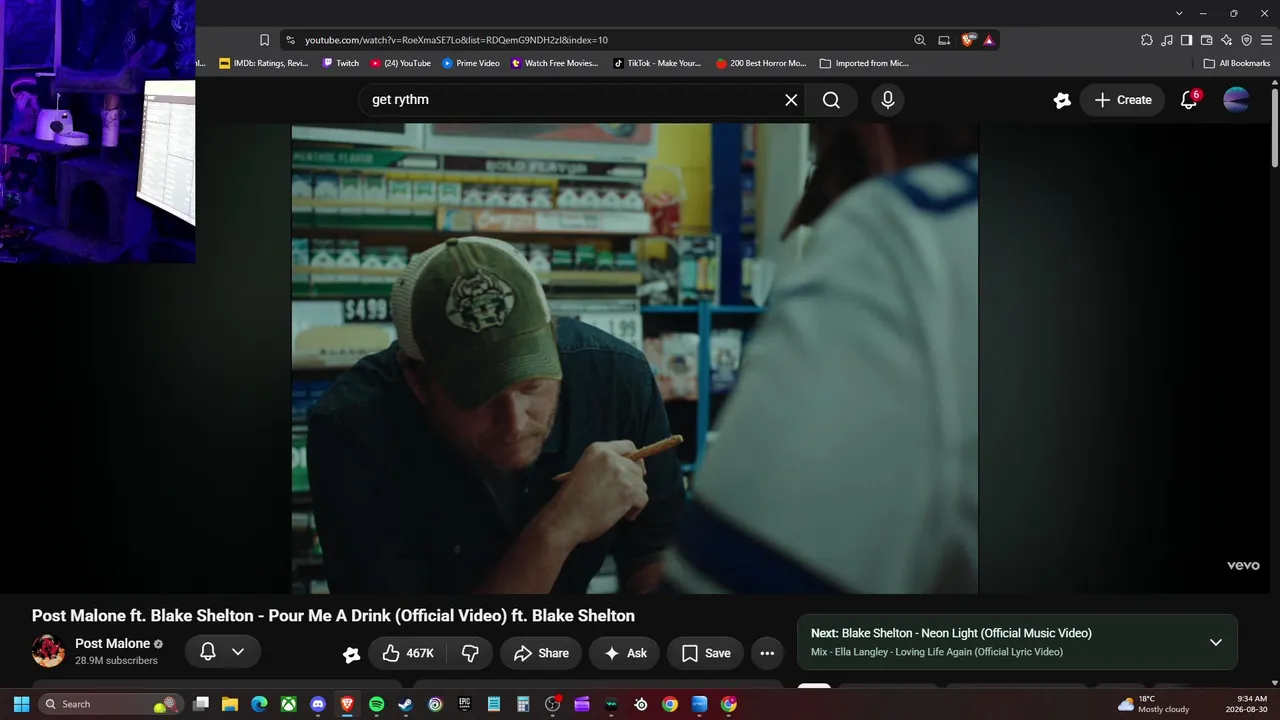Open Epic Games Launcher from the taskbar
The image size is (1280, 720).
(464, 704)
